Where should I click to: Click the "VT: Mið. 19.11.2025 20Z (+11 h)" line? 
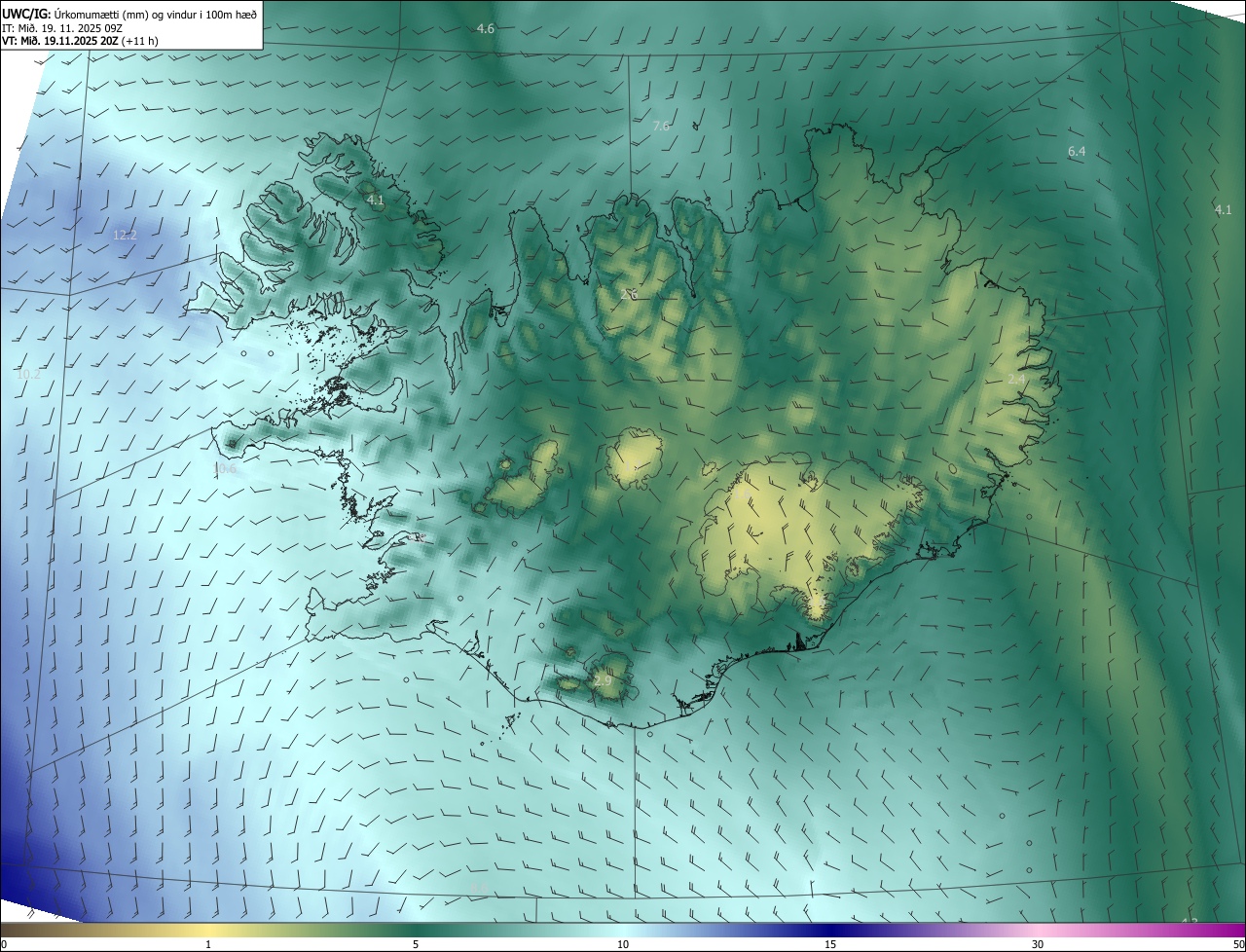coord(80,42)
